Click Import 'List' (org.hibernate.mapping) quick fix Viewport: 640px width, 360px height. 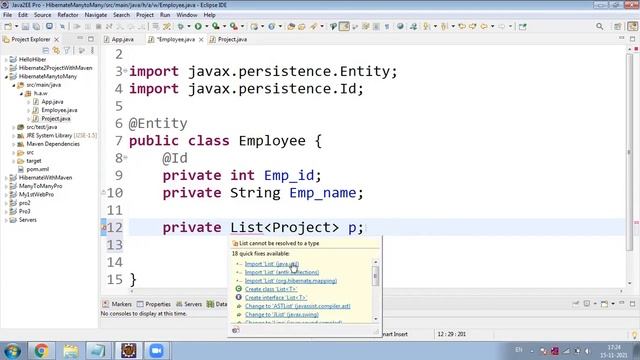291,281
